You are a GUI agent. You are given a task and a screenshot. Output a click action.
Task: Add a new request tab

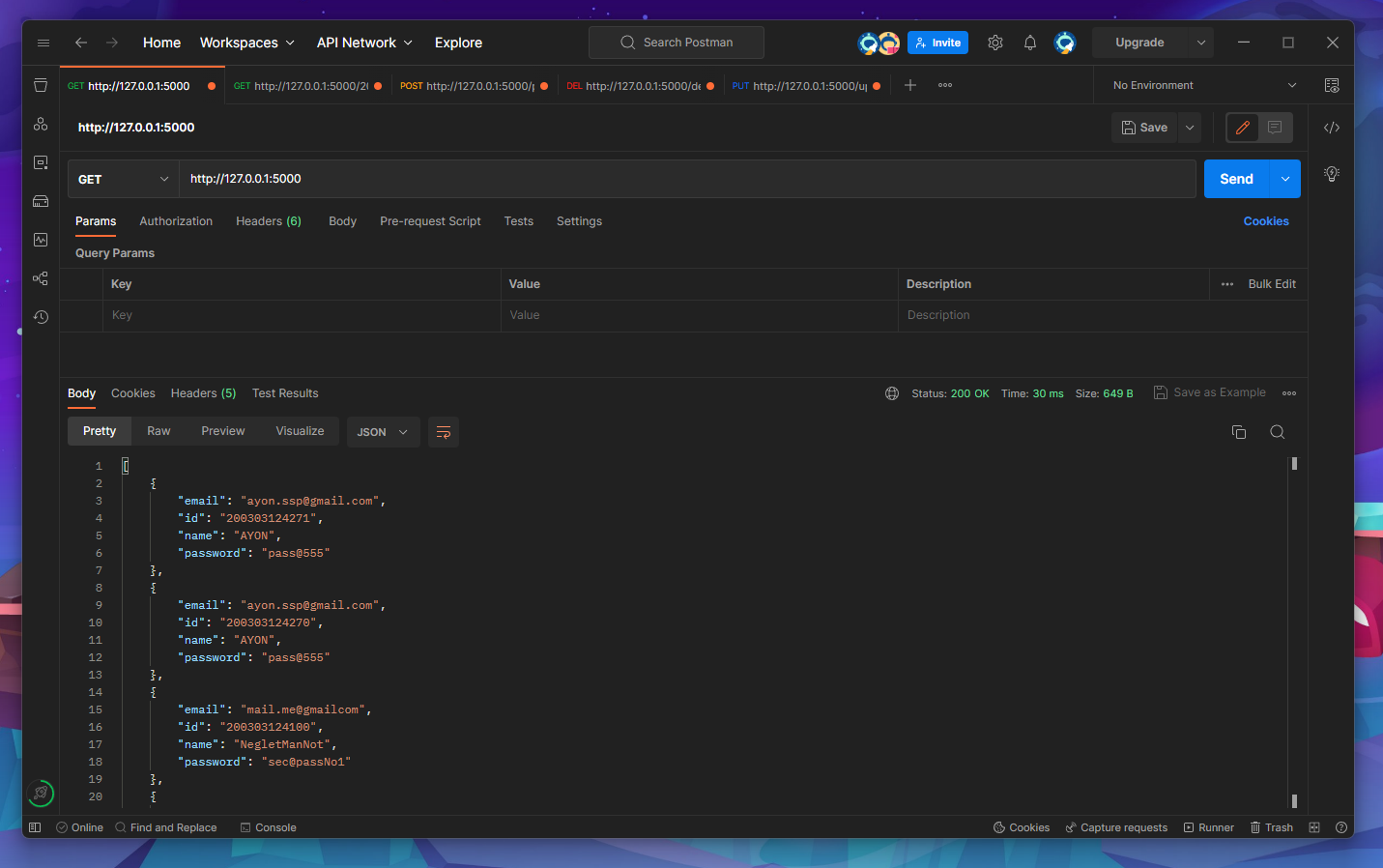(x=910, y=85)
